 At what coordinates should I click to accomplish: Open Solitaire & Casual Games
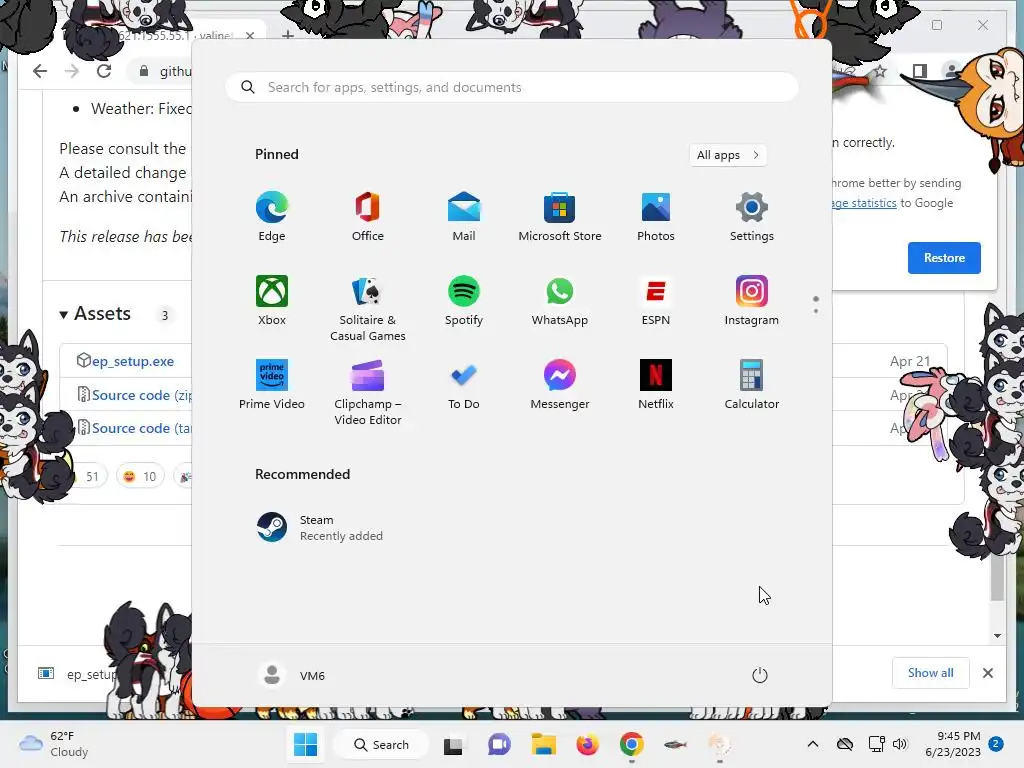368,309
